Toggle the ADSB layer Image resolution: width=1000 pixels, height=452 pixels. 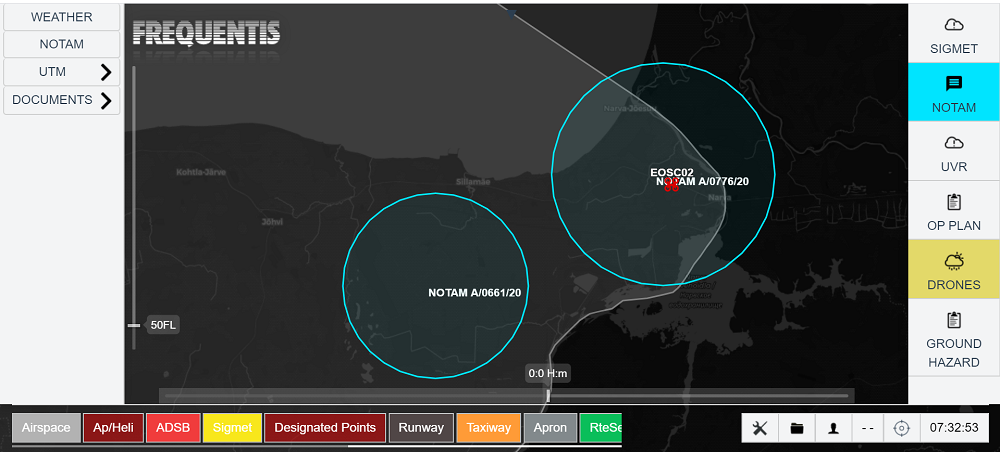[x=173, y=428]
